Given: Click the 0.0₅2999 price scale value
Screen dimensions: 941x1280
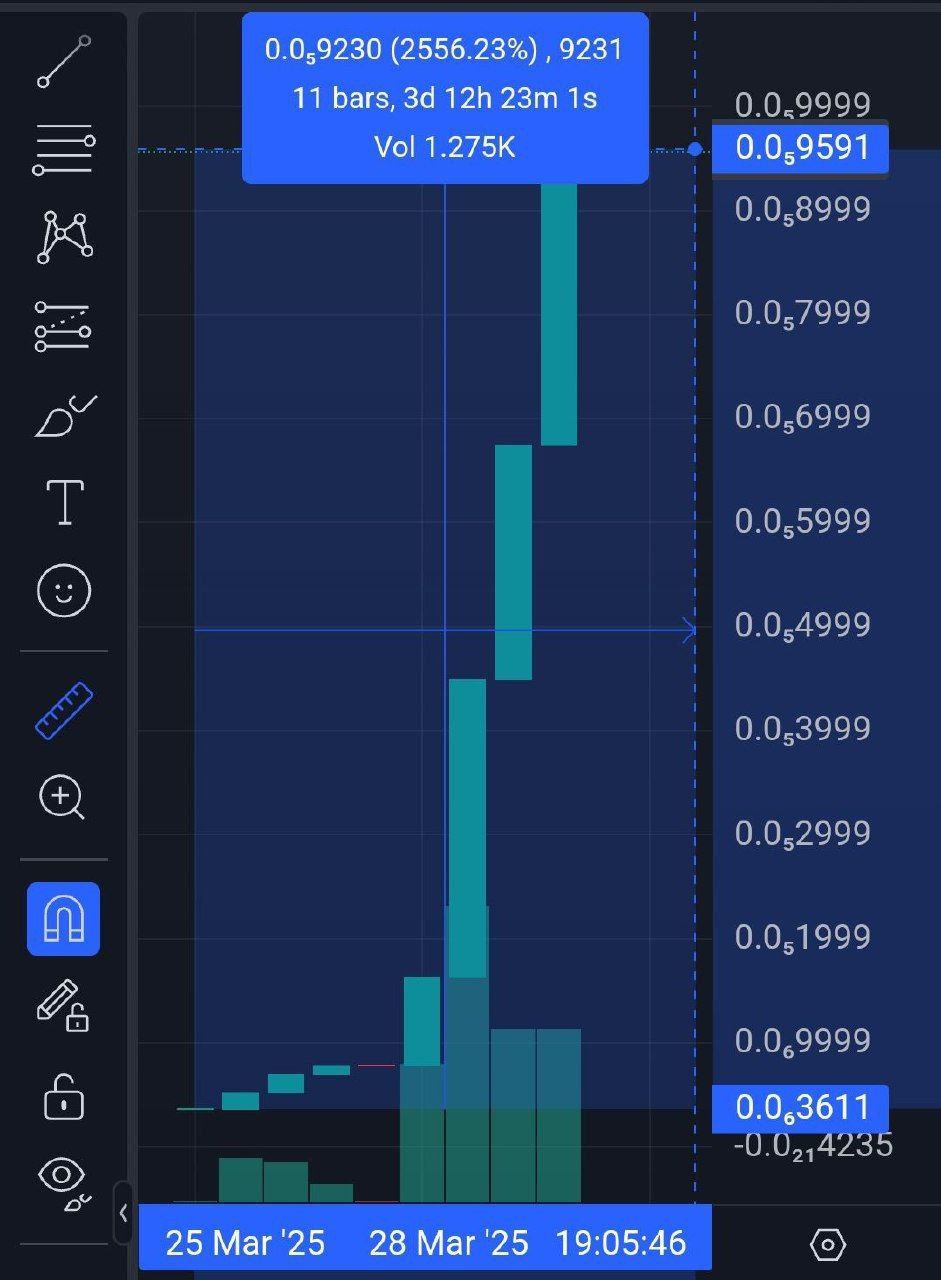Looking at the screenshot, I should pos(803,834).
